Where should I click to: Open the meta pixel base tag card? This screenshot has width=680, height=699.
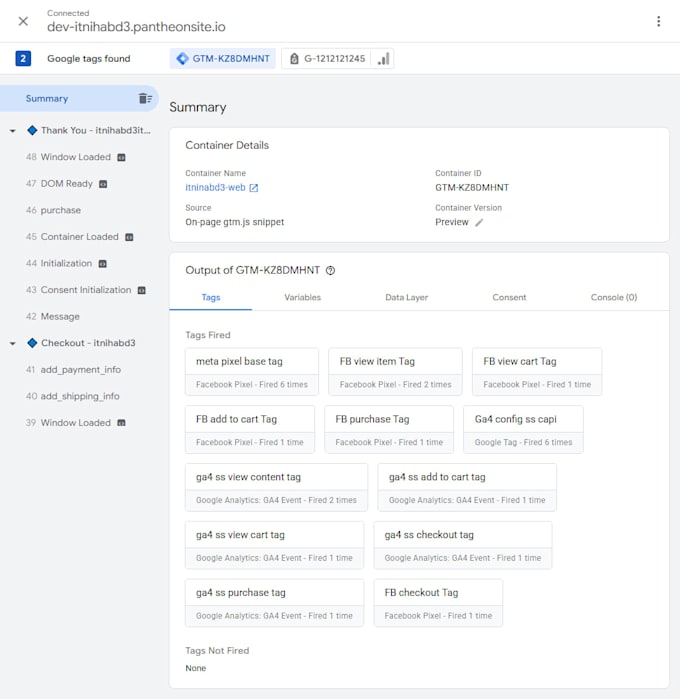(252, 372)
